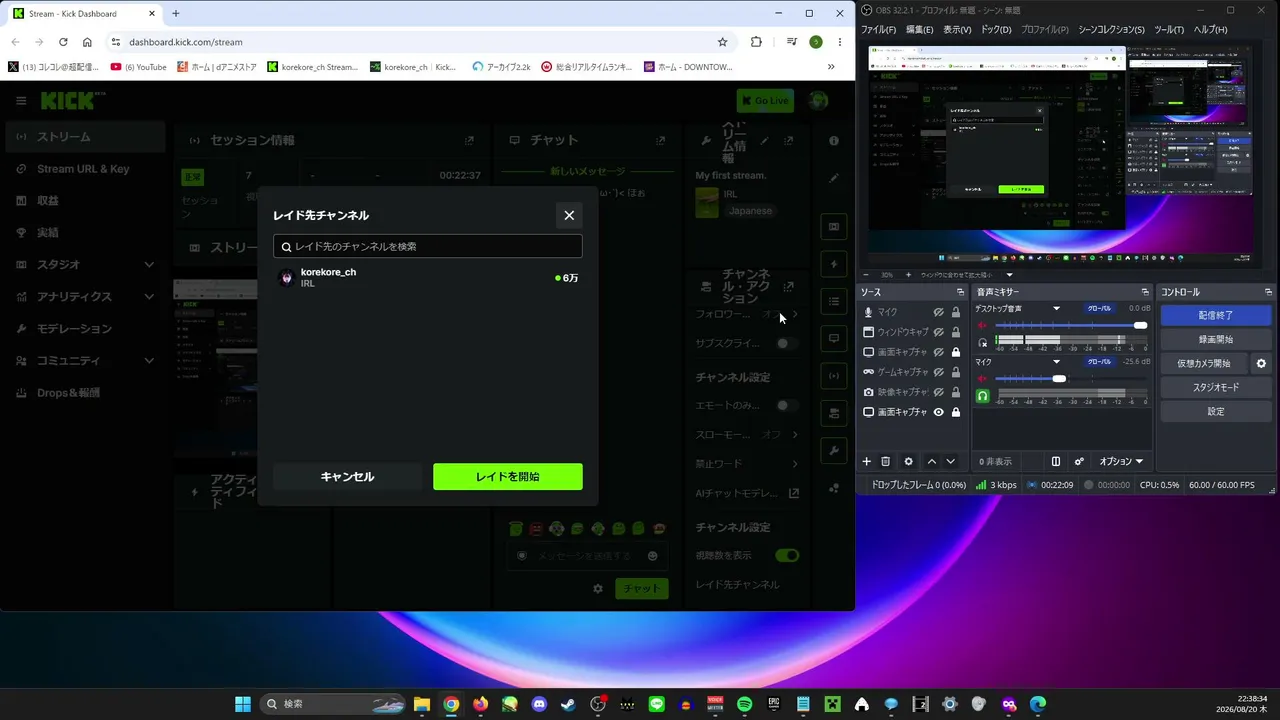Viewport: 1280px width, 720px height.
Task: Open the OBS ファイル menu
Action: point(878,29)
